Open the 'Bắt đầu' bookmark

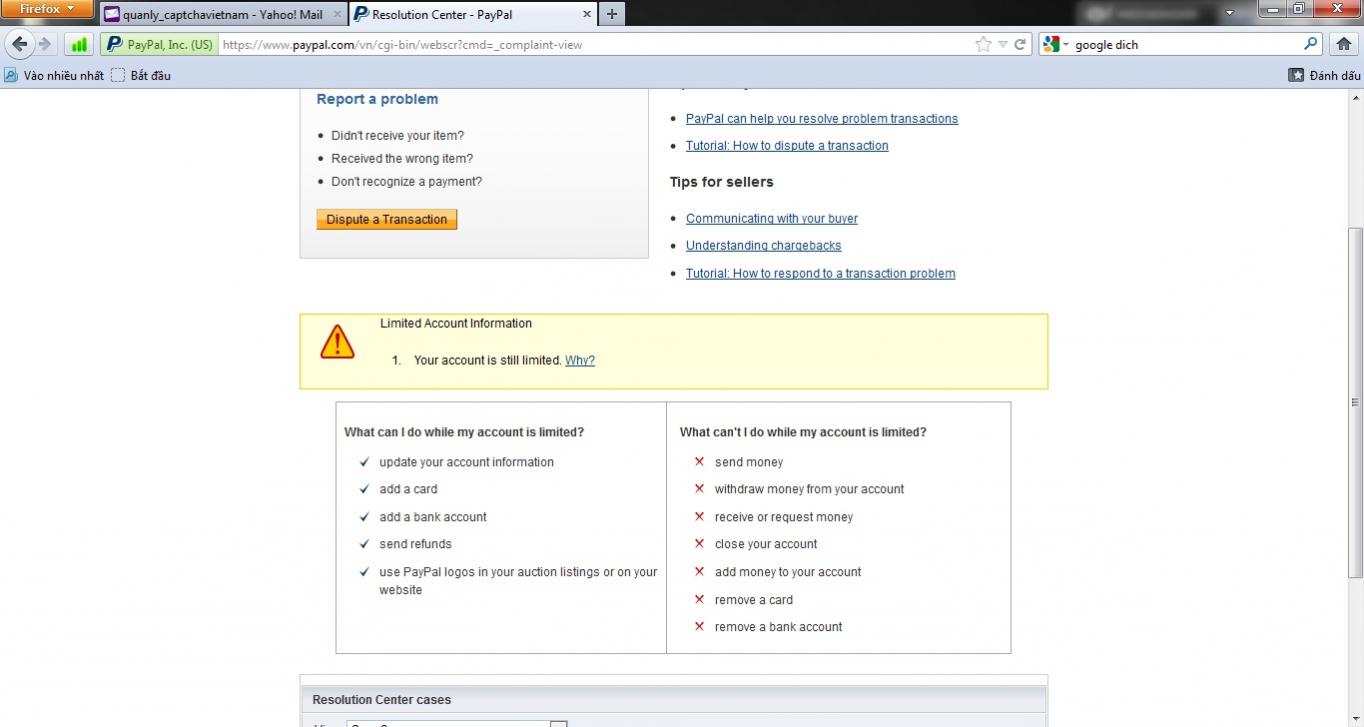click(140, 75)
